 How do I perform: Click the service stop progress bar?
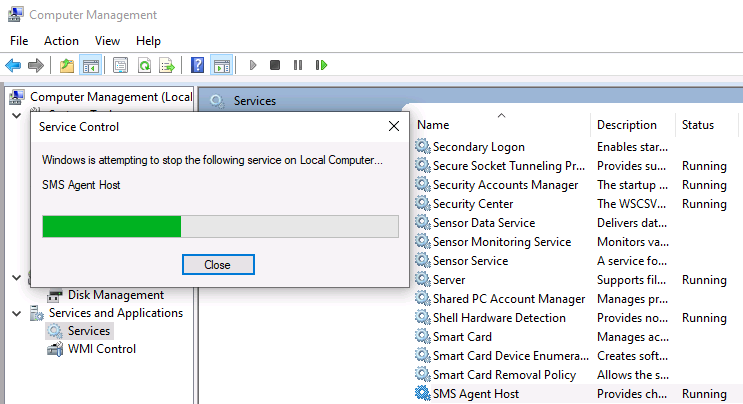click(220, 226)
